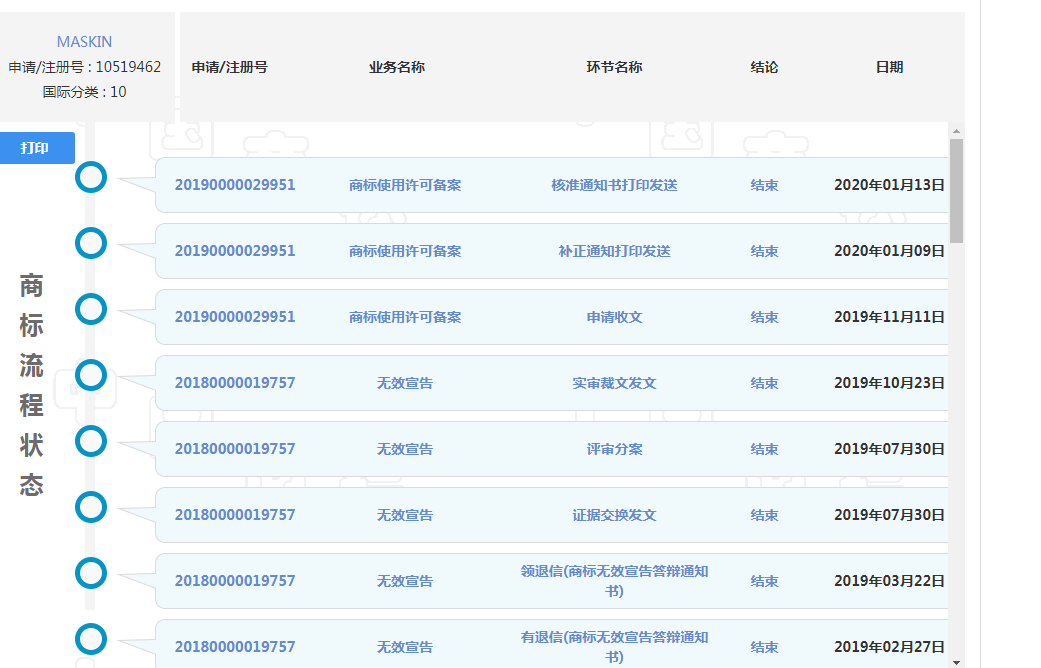Image resolution: width=1041 pixels, height=668 pixels.
Task: Click the timeline node for 评审分案 entry
Action: tap(91, 441)
